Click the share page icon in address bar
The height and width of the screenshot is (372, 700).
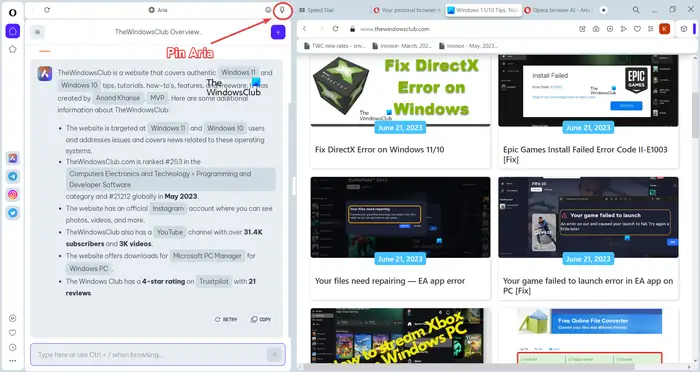pos(582,29)
